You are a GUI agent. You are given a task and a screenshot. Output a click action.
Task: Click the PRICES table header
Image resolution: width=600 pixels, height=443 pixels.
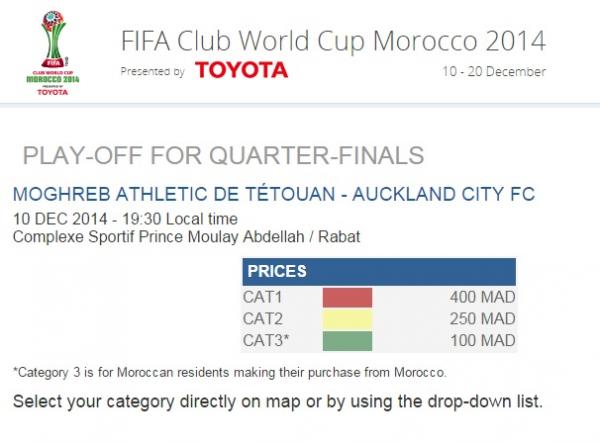pos(378,271)
